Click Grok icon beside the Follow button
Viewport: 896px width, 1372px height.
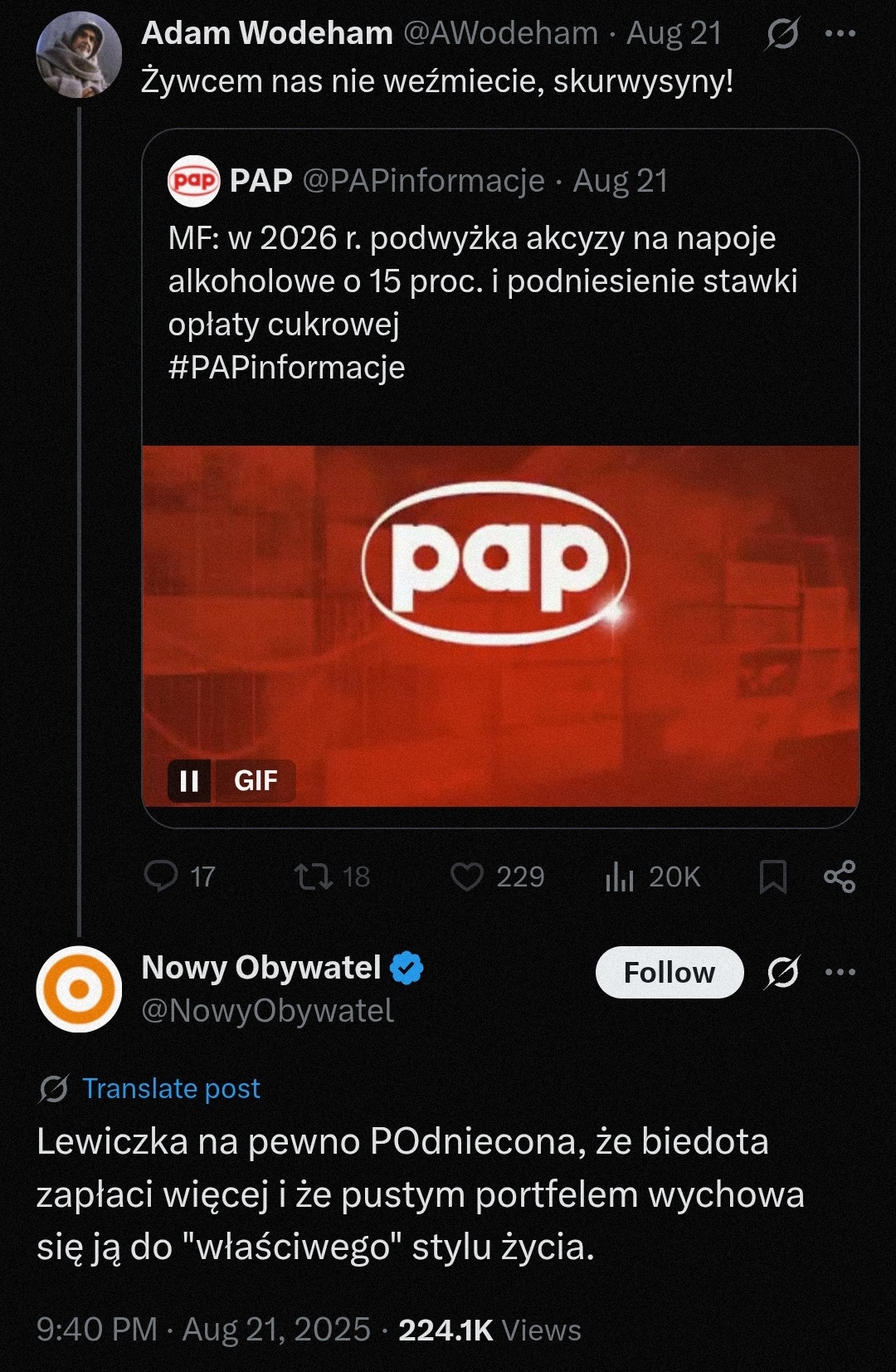coord(782,972)
